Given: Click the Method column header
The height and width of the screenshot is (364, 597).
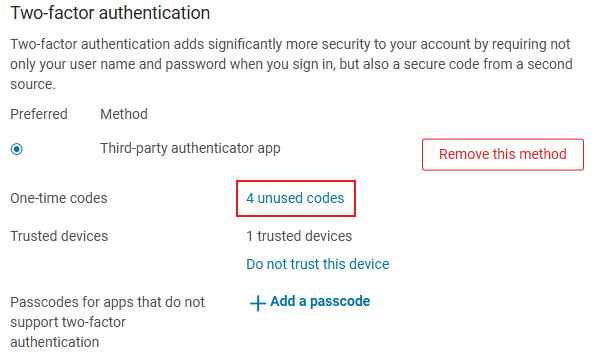Looking at the screenshot, I should 124,114.
